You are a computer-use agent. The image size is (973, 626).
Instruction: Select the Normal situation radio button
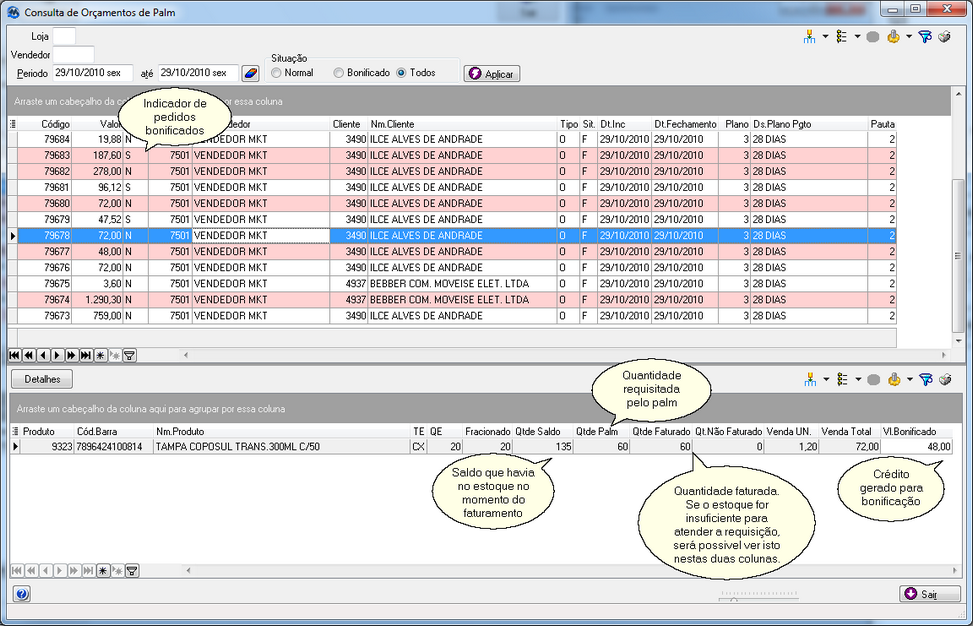click(276, 73)
